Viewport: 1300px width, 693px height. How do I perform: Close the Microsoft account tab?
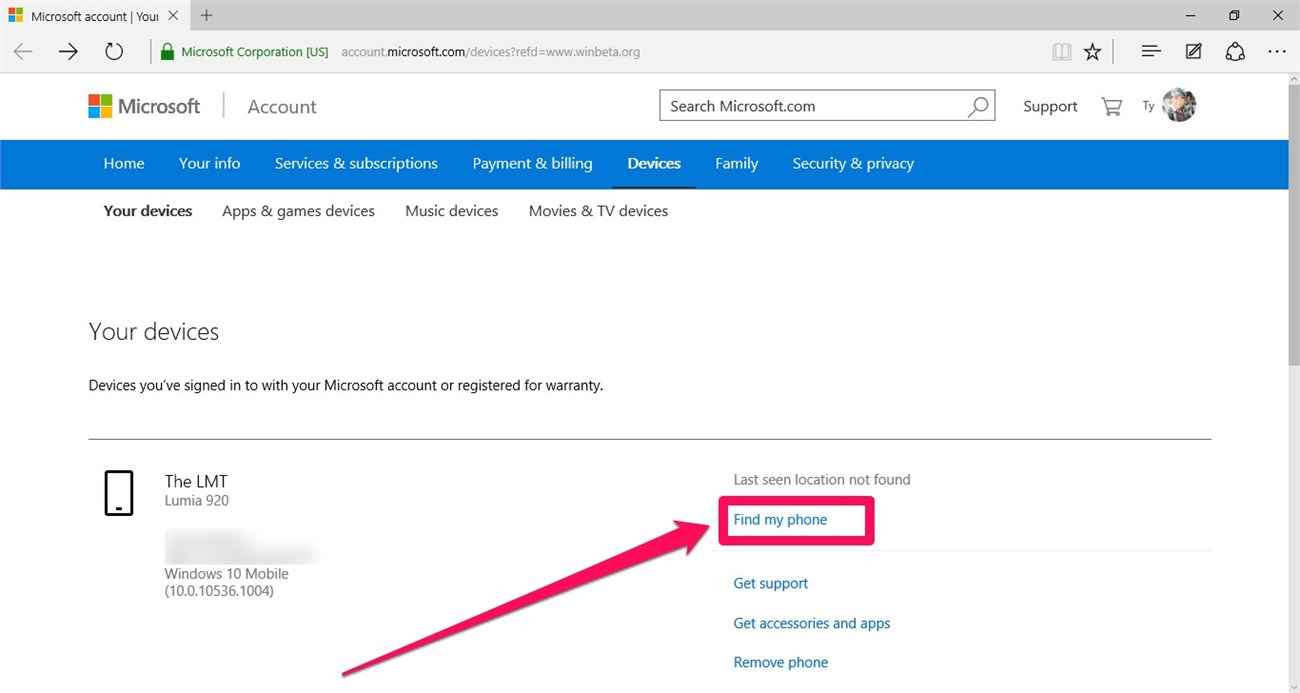tap(173, 16)
